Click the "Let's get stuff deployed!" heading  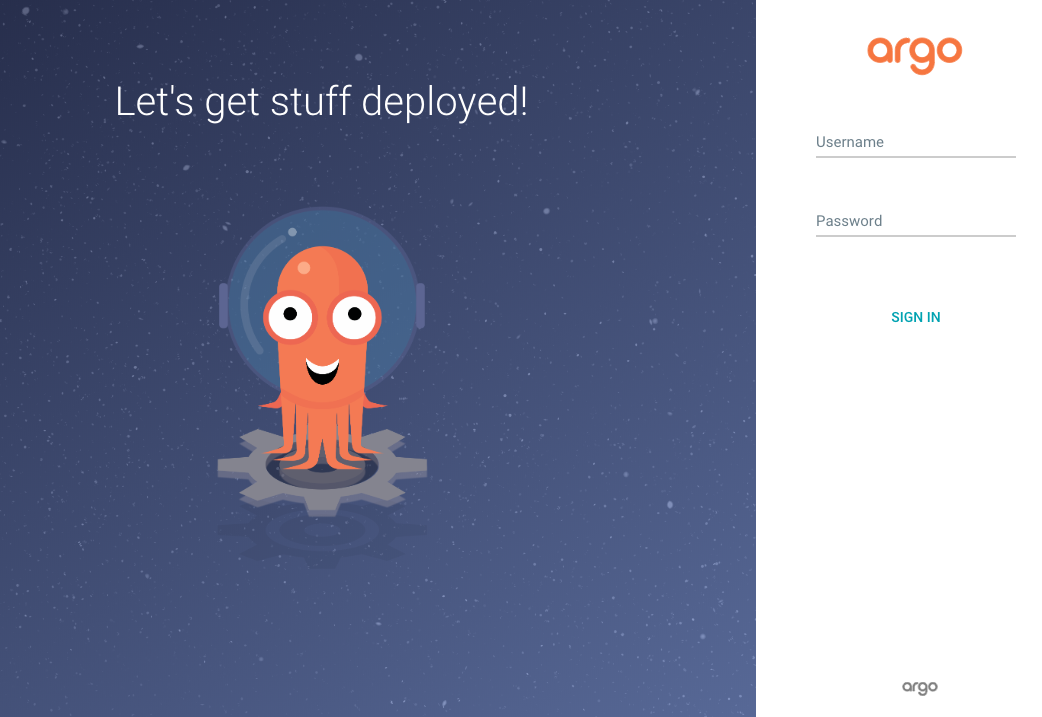tap(322, 102)
